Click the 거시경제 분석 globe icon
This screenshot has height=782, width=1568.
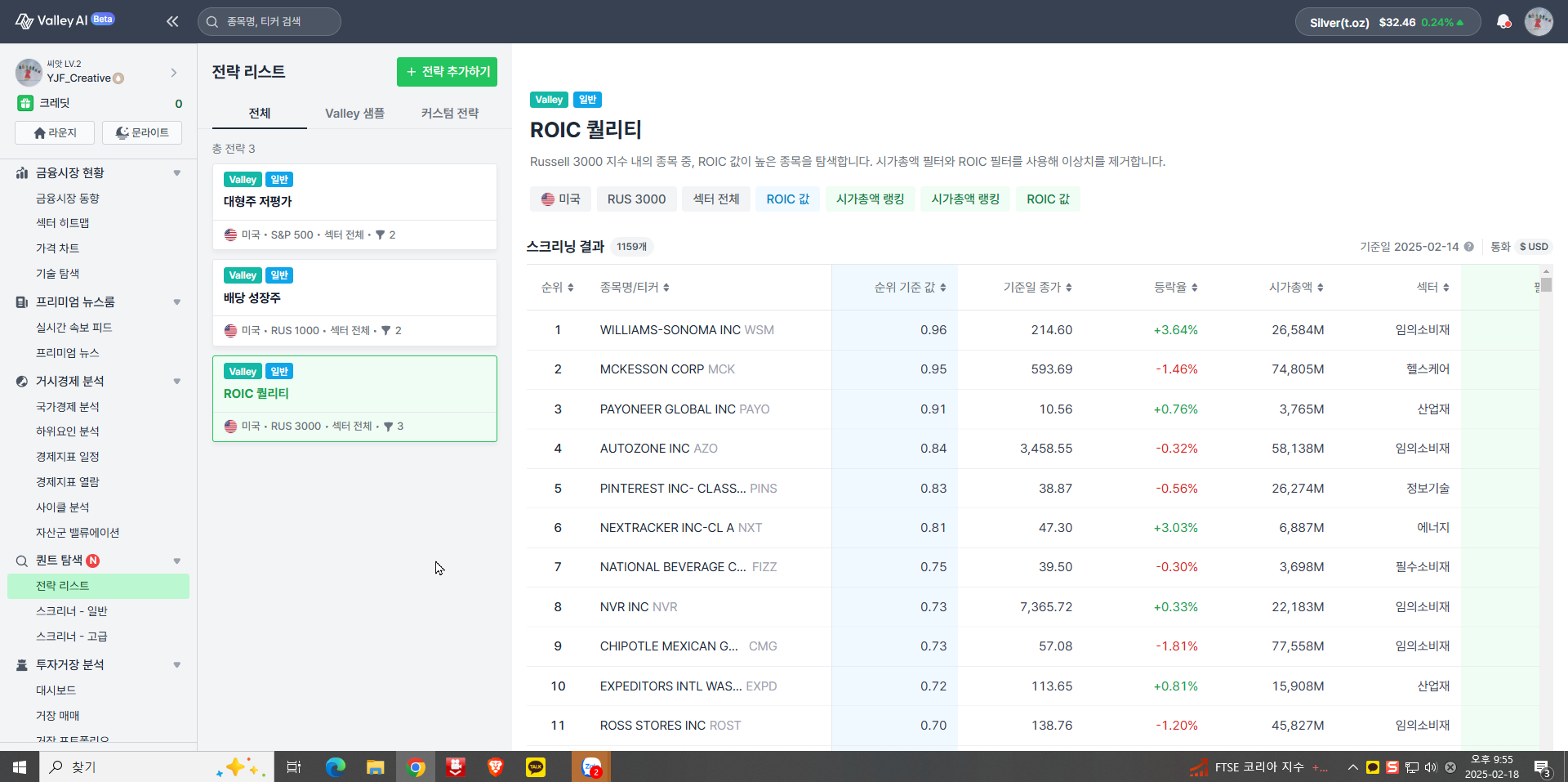(22, 382)
